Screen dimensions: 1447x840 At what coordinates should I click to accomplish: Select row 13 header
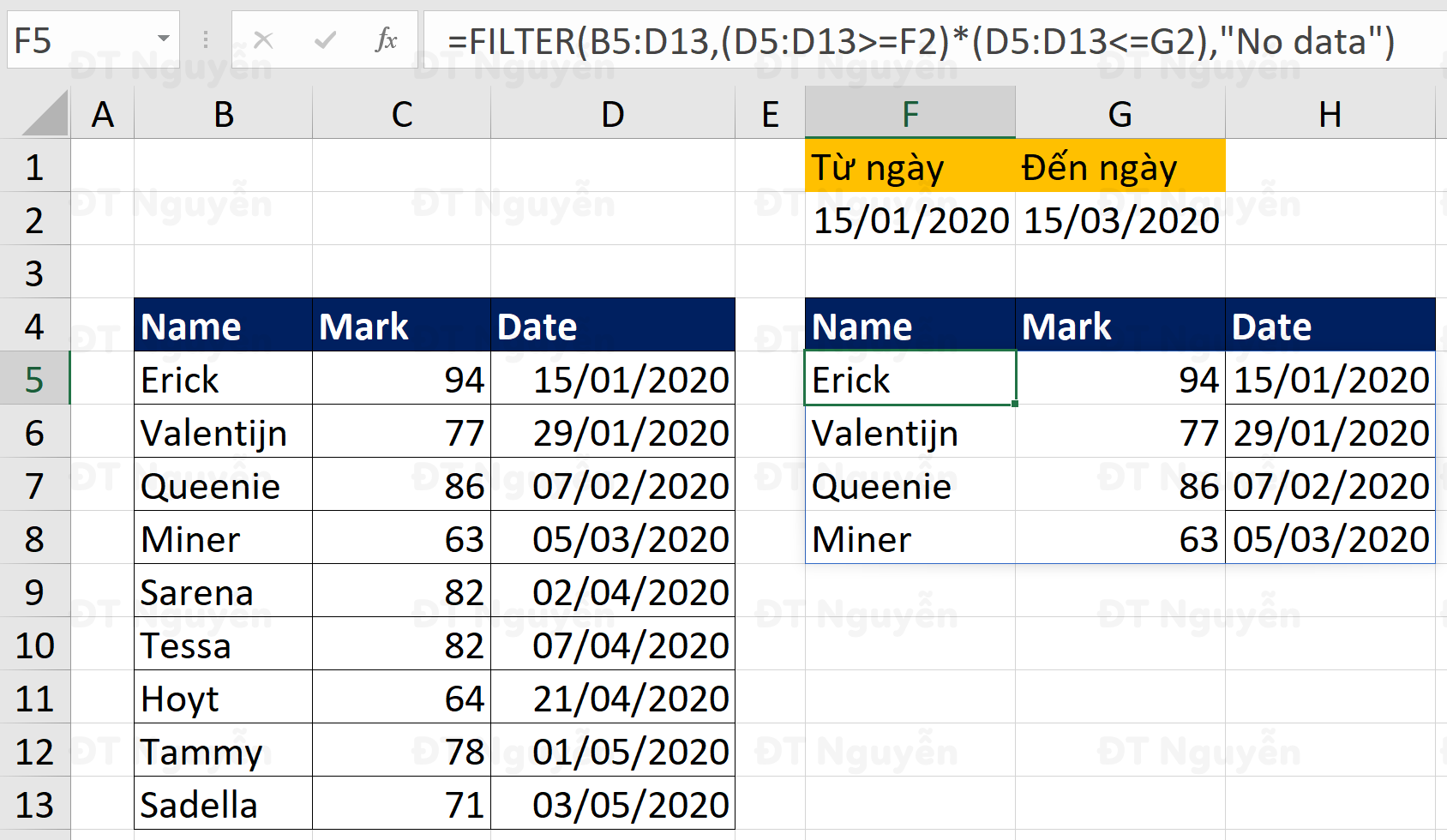[34, 804]
